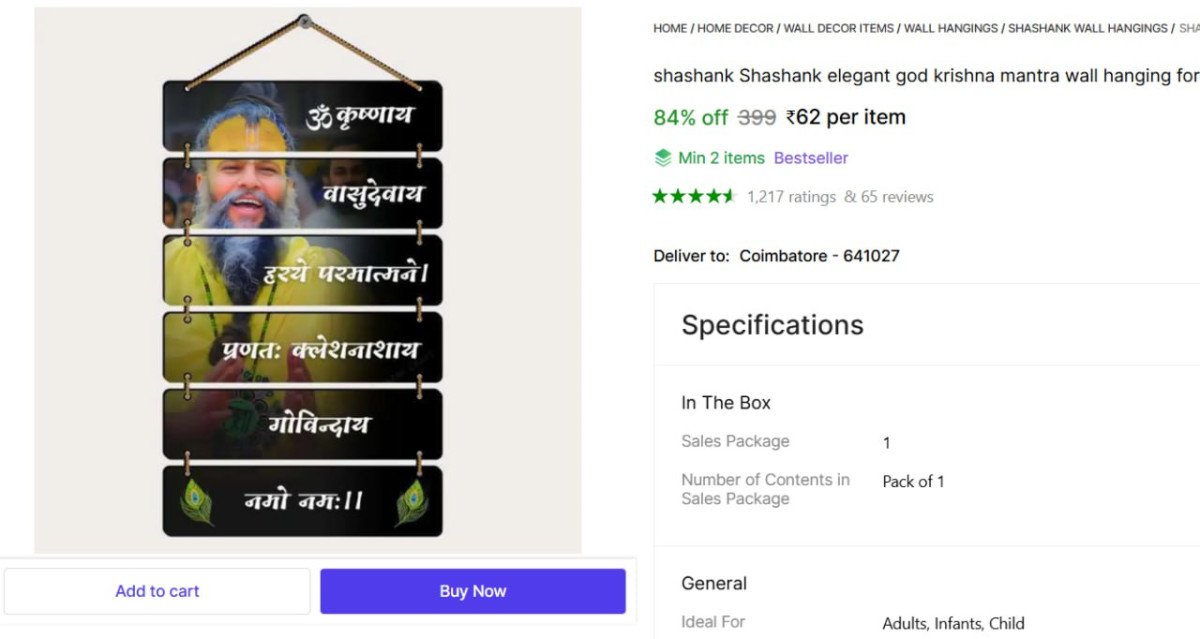The height and width of the screenshot is (639, 1200).
Task: Open the 65 reviews link
Action: [898, 196]
